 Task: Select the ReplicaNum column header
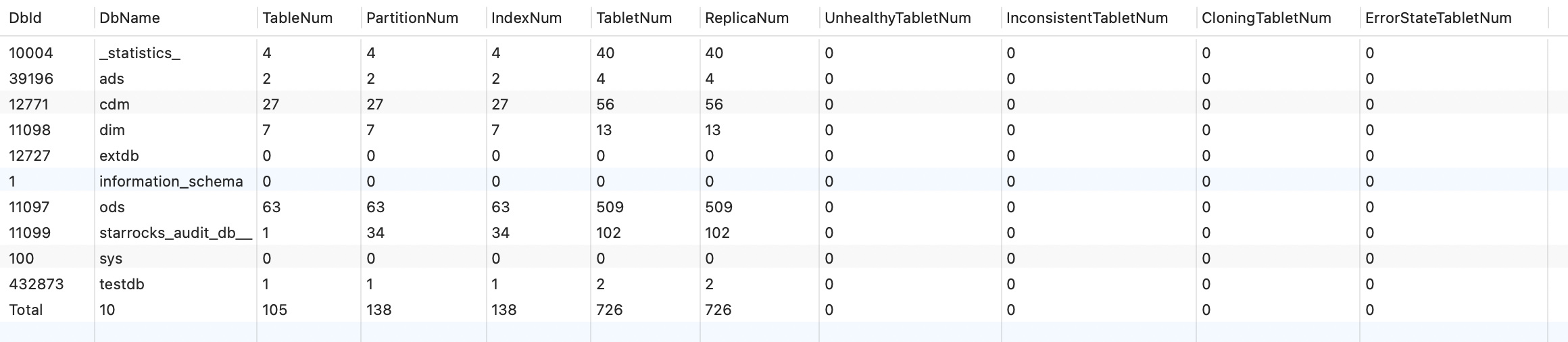tap(747, 18)
